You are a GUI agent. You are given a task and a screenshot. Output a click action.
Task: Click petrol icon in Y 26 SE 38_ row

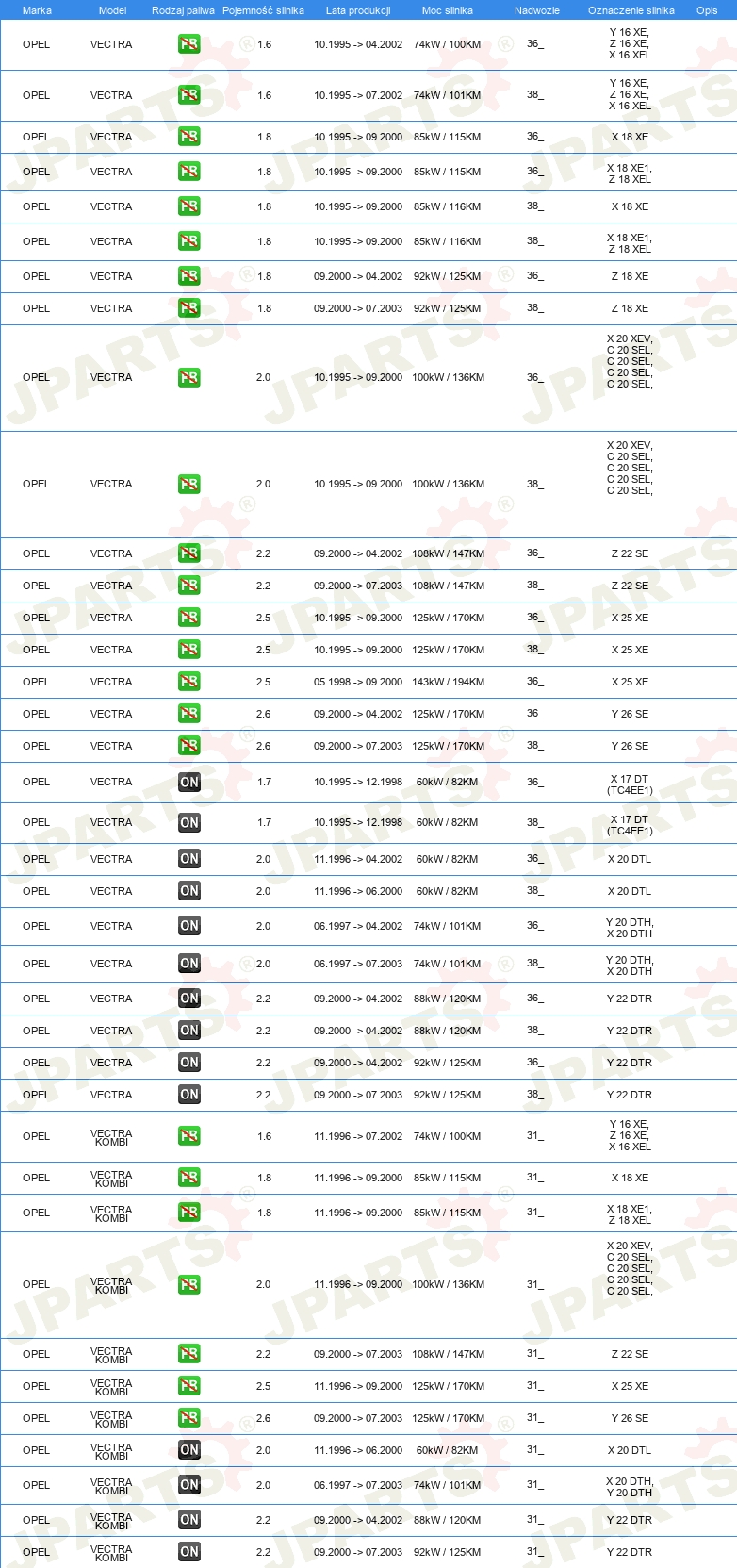coord(189,746)
